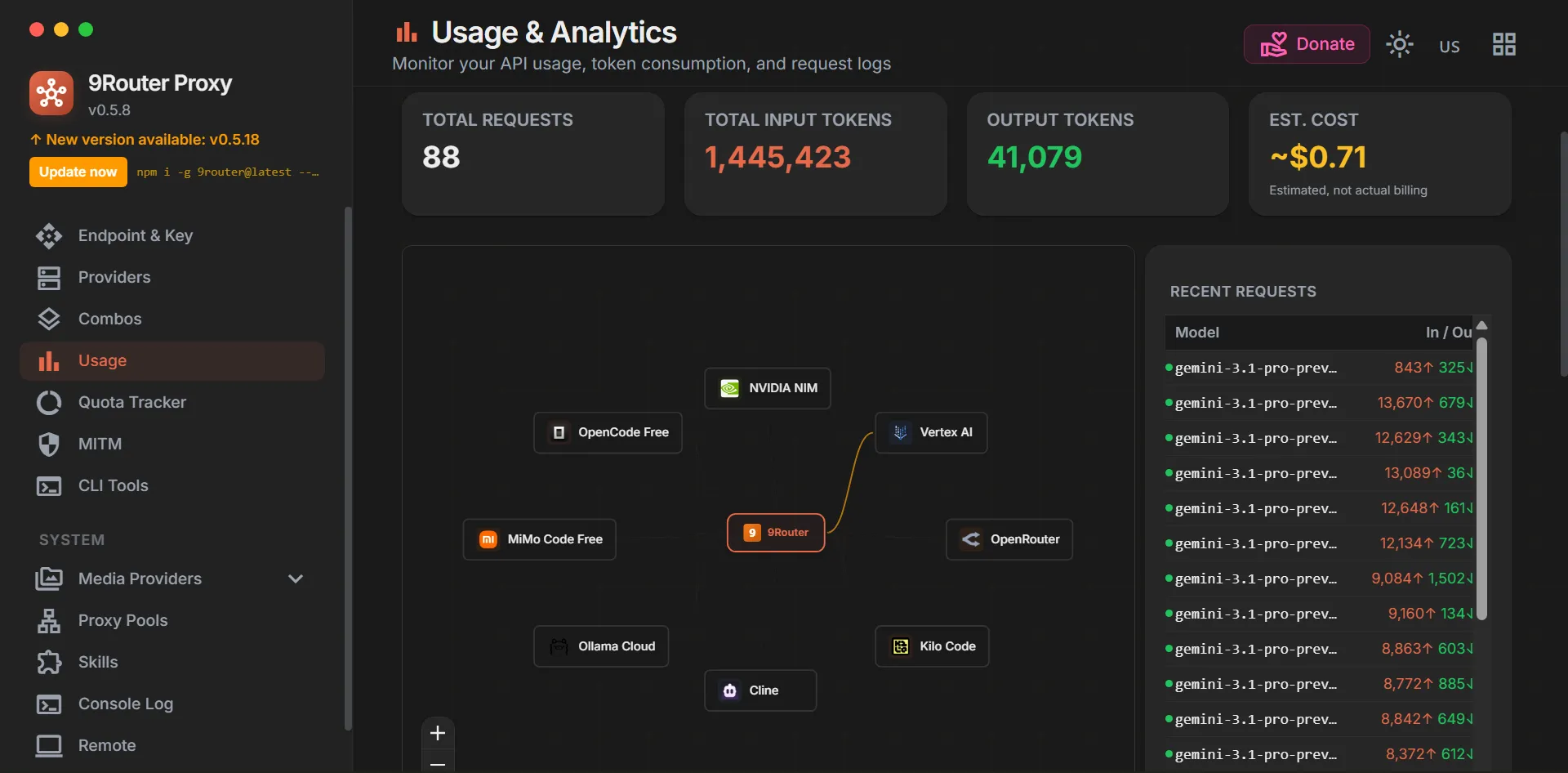This screenshot has width=1568, height=773.
Task: Click the Media Providers icon
Action: (x=49, y=579)
